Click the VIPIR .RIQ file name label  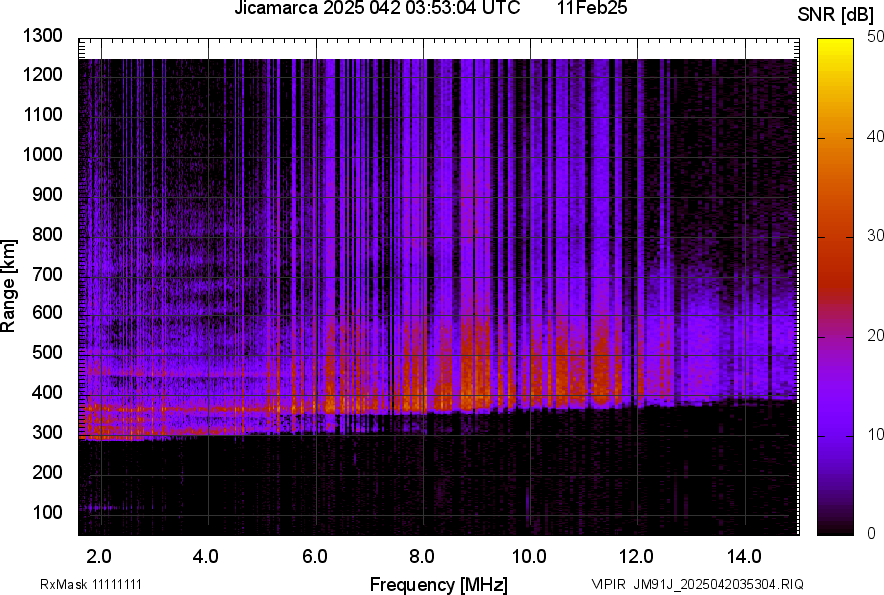(x=697, y=584)
